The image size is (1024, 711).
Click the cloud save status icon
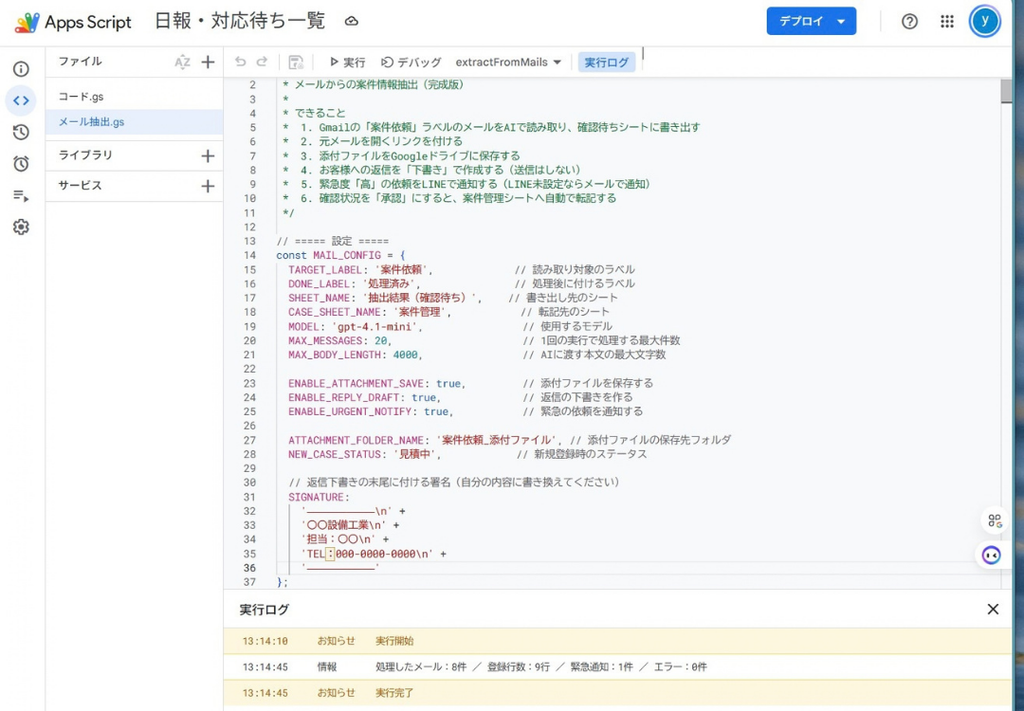[351, 22]
